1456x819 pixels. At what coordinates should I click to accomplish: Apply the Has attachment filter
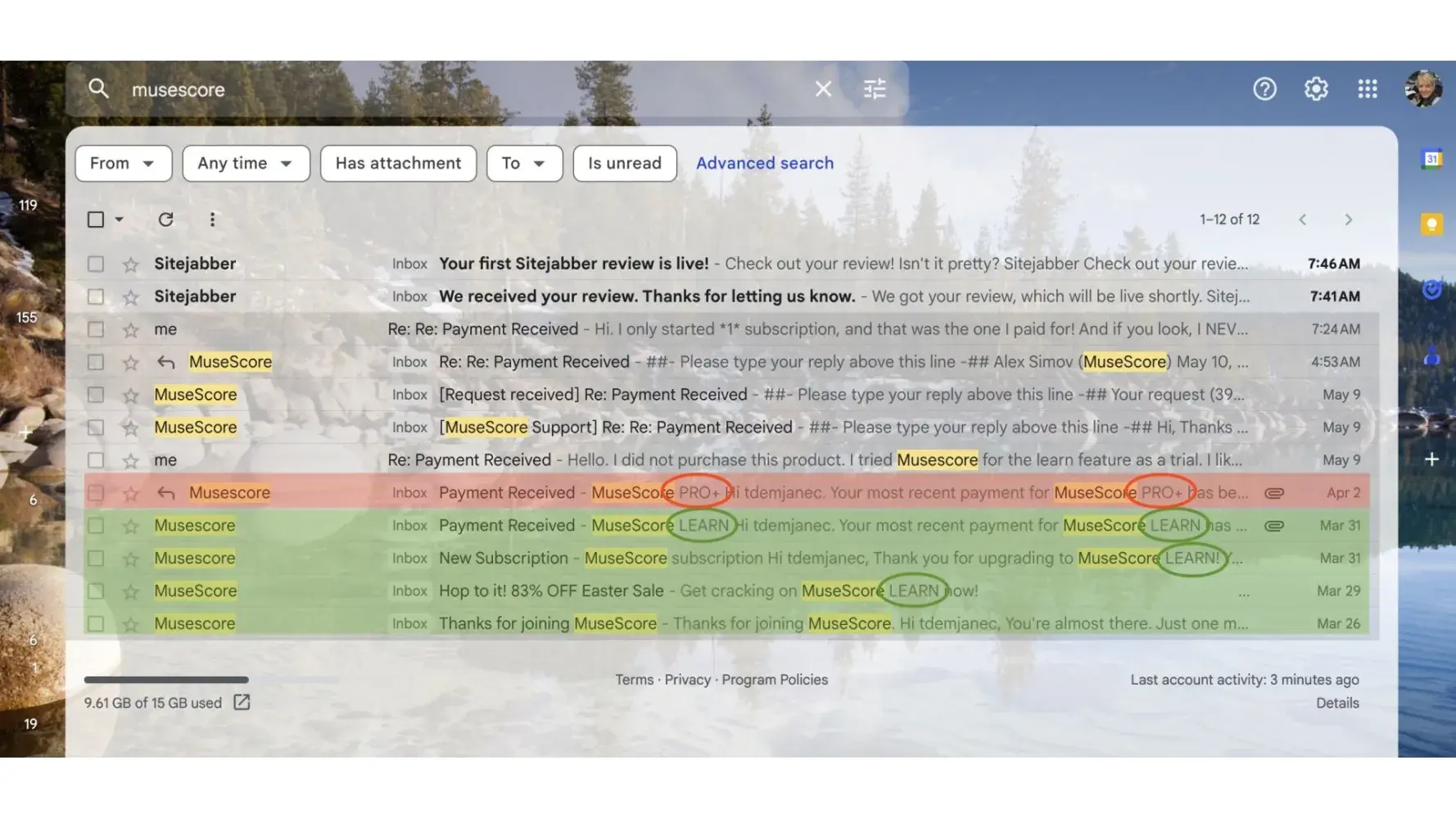point(398,163)
